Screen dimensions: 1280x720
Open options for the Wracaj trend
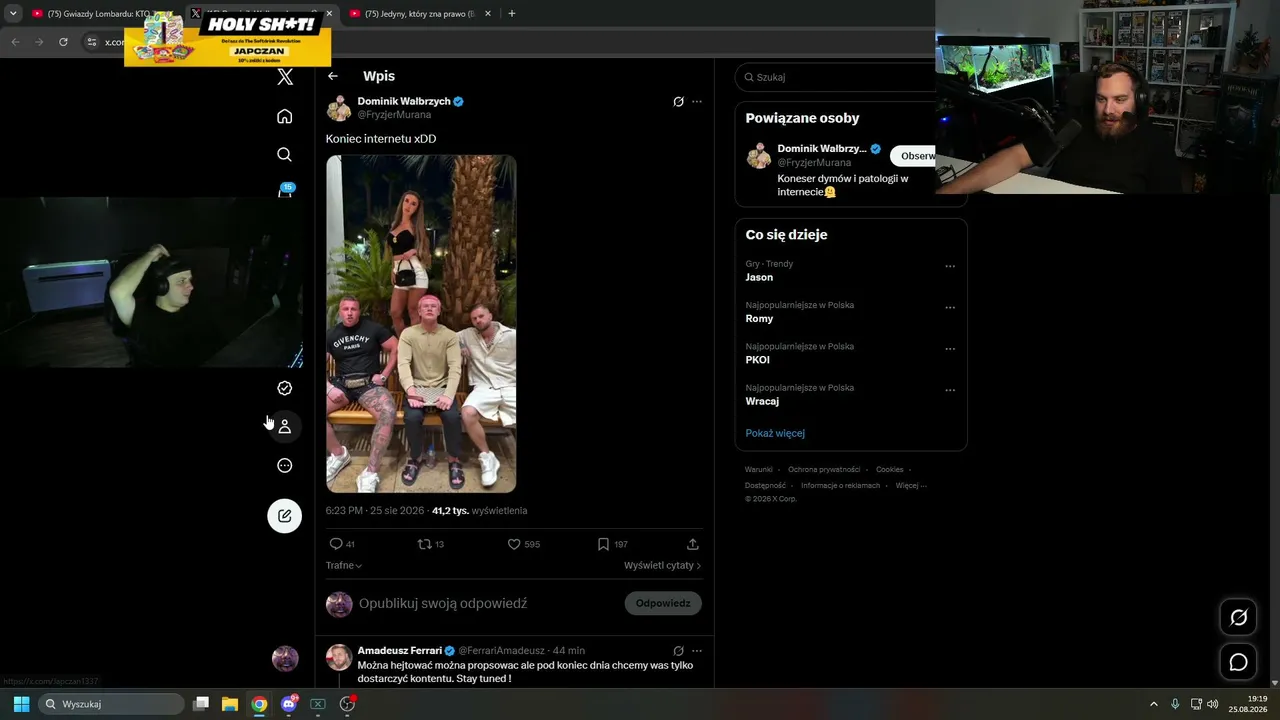coord(950,390)
